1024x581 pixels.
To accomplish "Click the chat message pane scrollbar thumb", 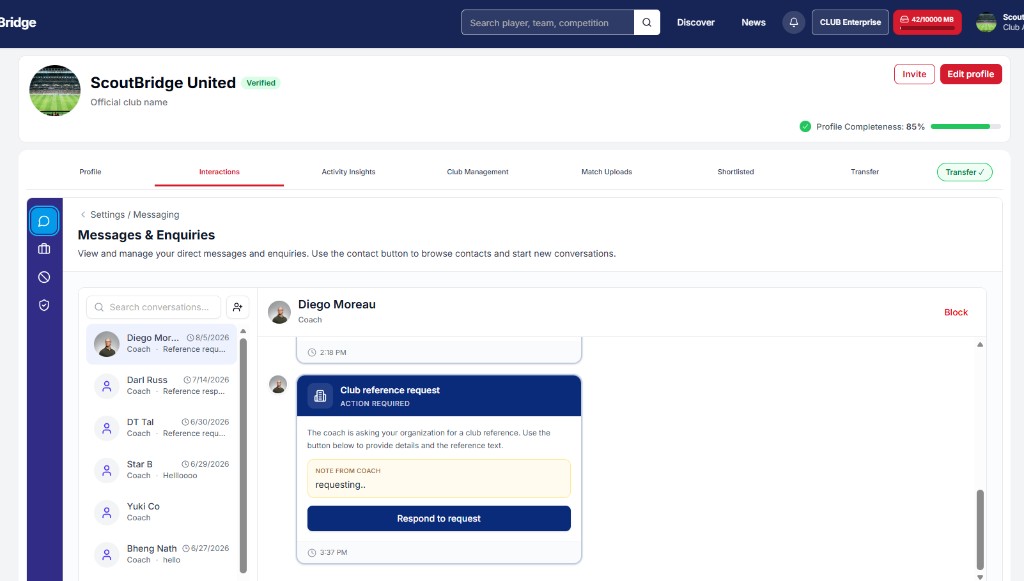I will click(x=980, y=529).
